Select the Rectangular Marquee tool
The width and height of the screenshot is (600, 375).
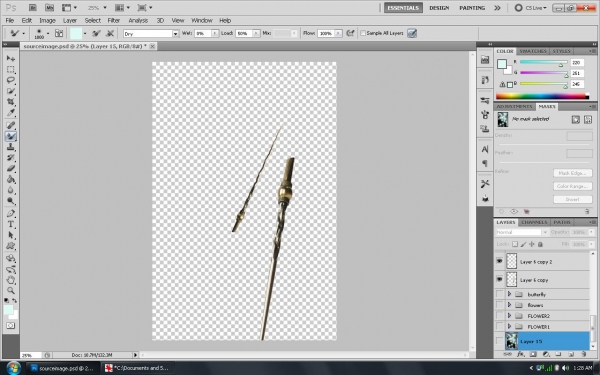click(11, 69)
